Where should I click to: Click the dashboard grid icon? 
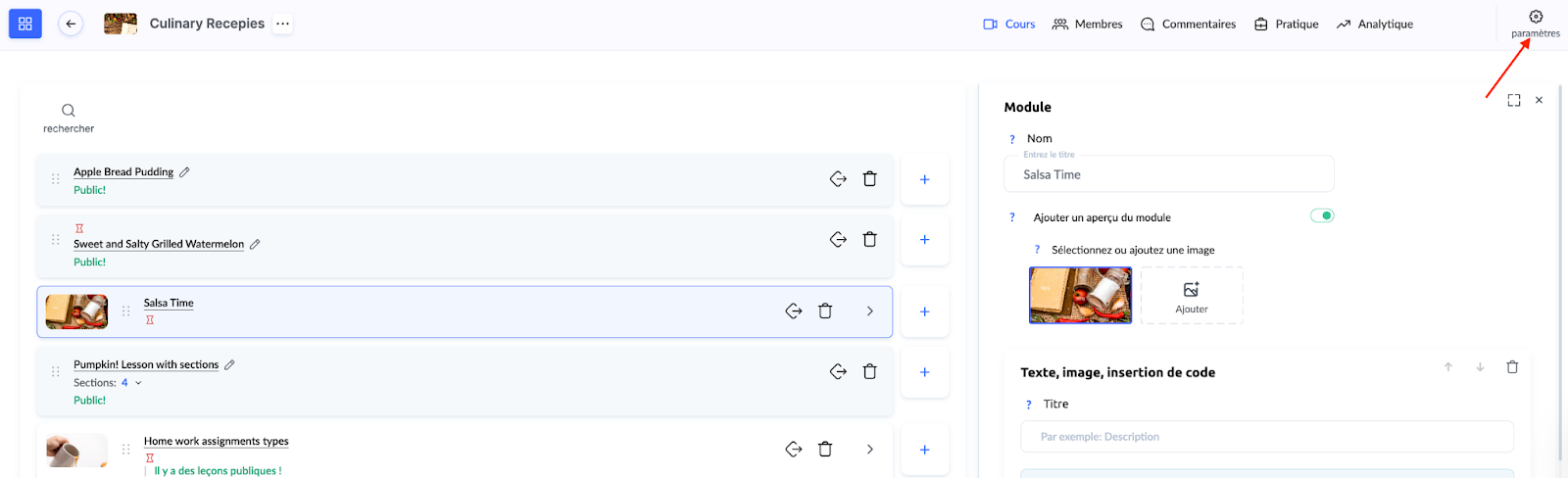point(25,24)
